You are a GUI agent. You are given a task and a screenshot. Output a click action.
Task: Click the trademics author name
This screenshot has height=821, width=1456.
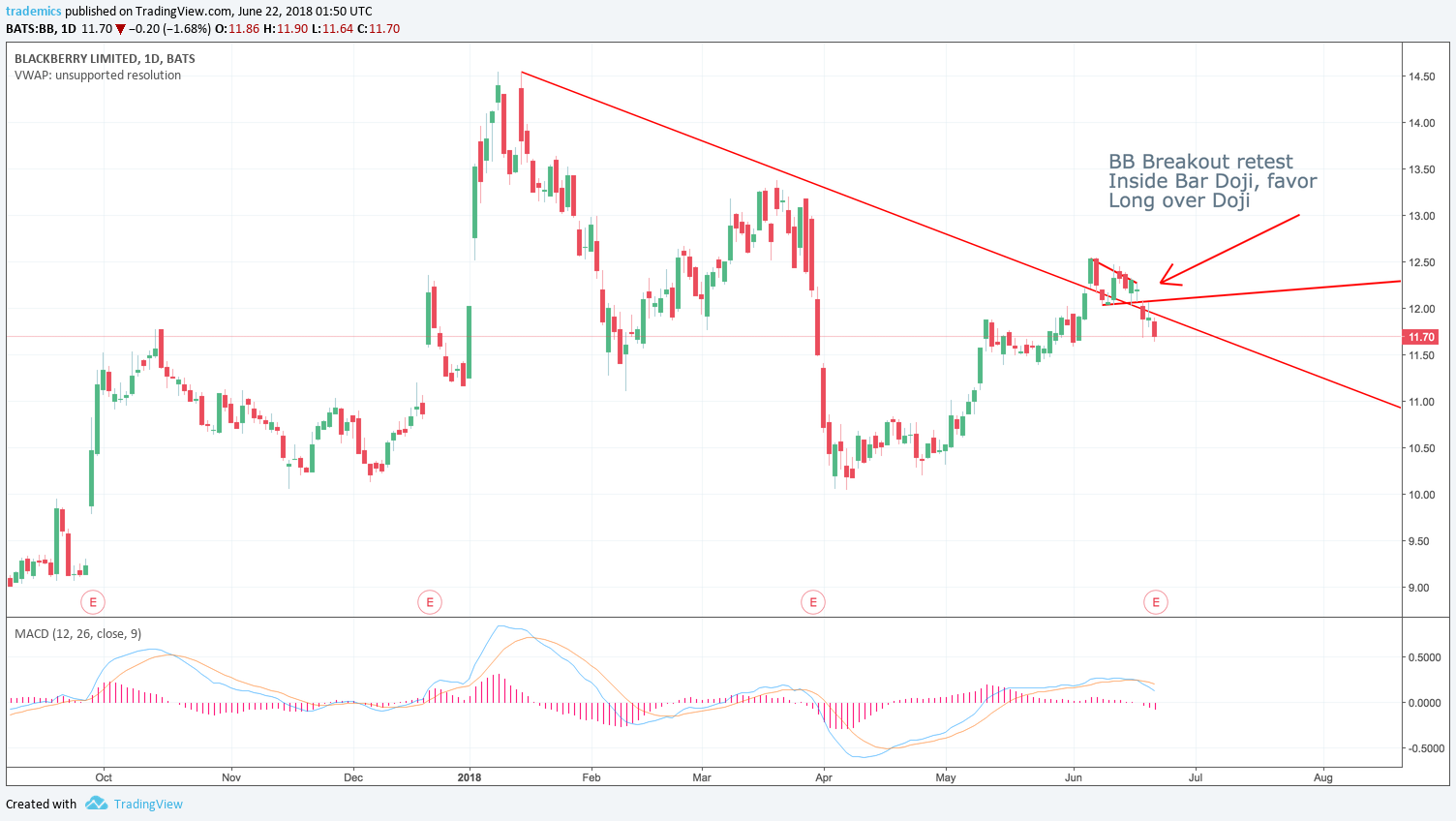pos(34,12)
